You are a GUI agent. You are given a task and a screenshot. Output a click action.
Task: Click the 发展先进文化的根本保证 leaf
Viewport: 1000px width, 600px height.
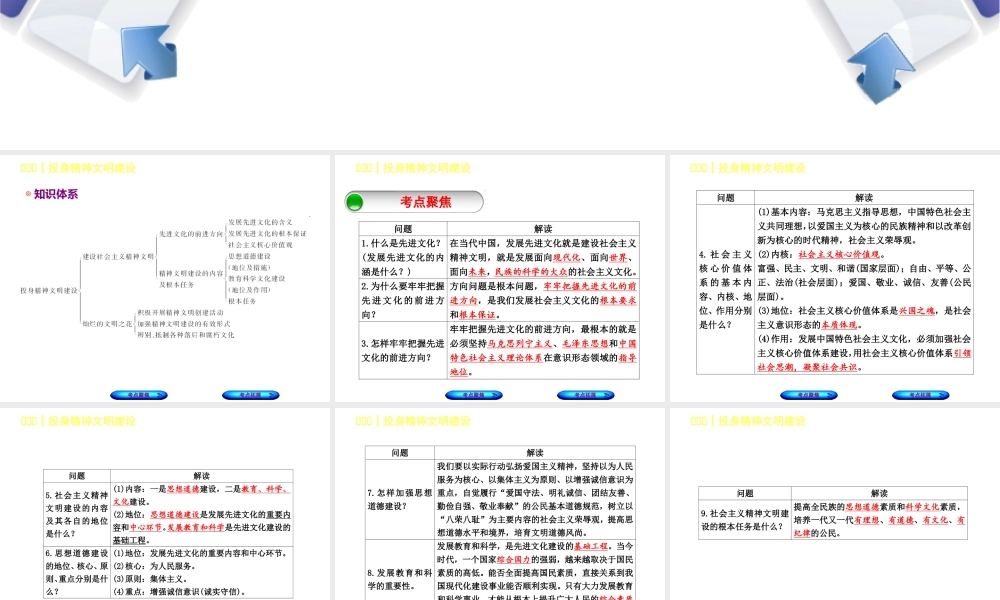pyautogui.click(x=267, y=233)
